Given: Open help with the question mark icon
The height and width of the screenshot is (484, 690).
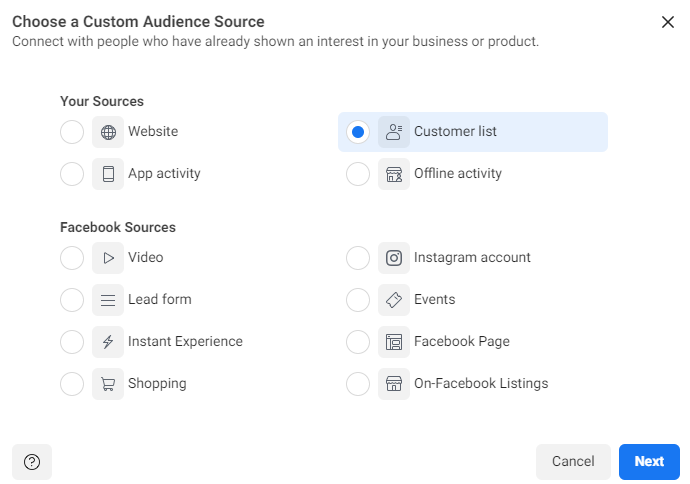Looking at the screenshot, I should 32,462.
